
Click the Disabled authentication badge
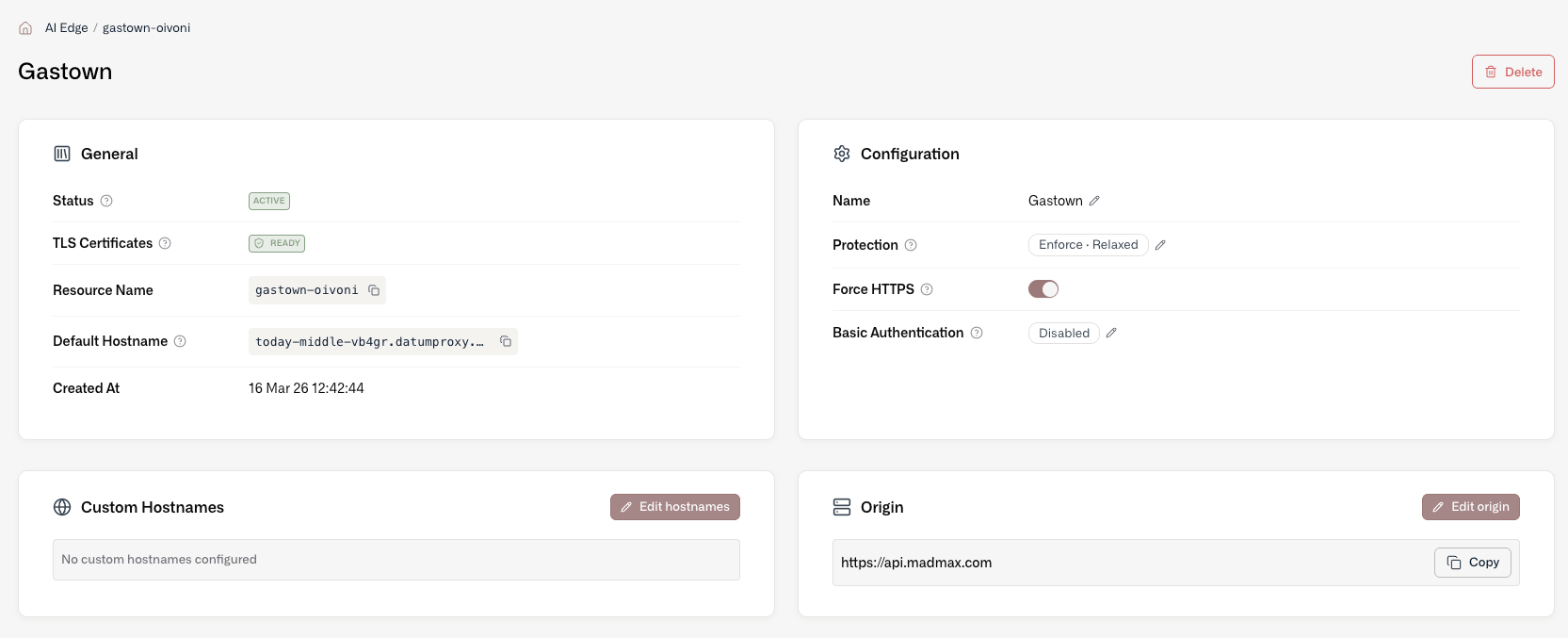[x=1064, y=333]
